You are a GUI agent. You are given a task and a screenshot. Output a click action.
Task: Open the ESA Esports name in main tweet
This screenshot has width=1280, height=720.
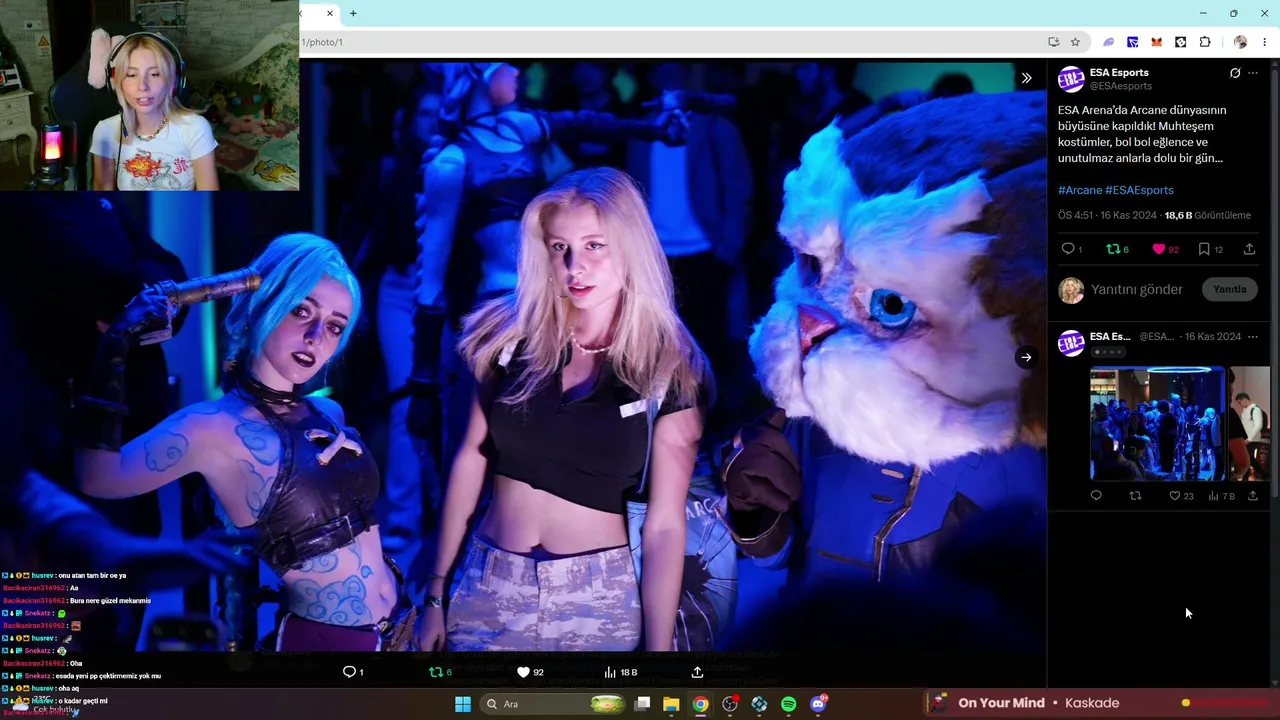coord(1119,73)
